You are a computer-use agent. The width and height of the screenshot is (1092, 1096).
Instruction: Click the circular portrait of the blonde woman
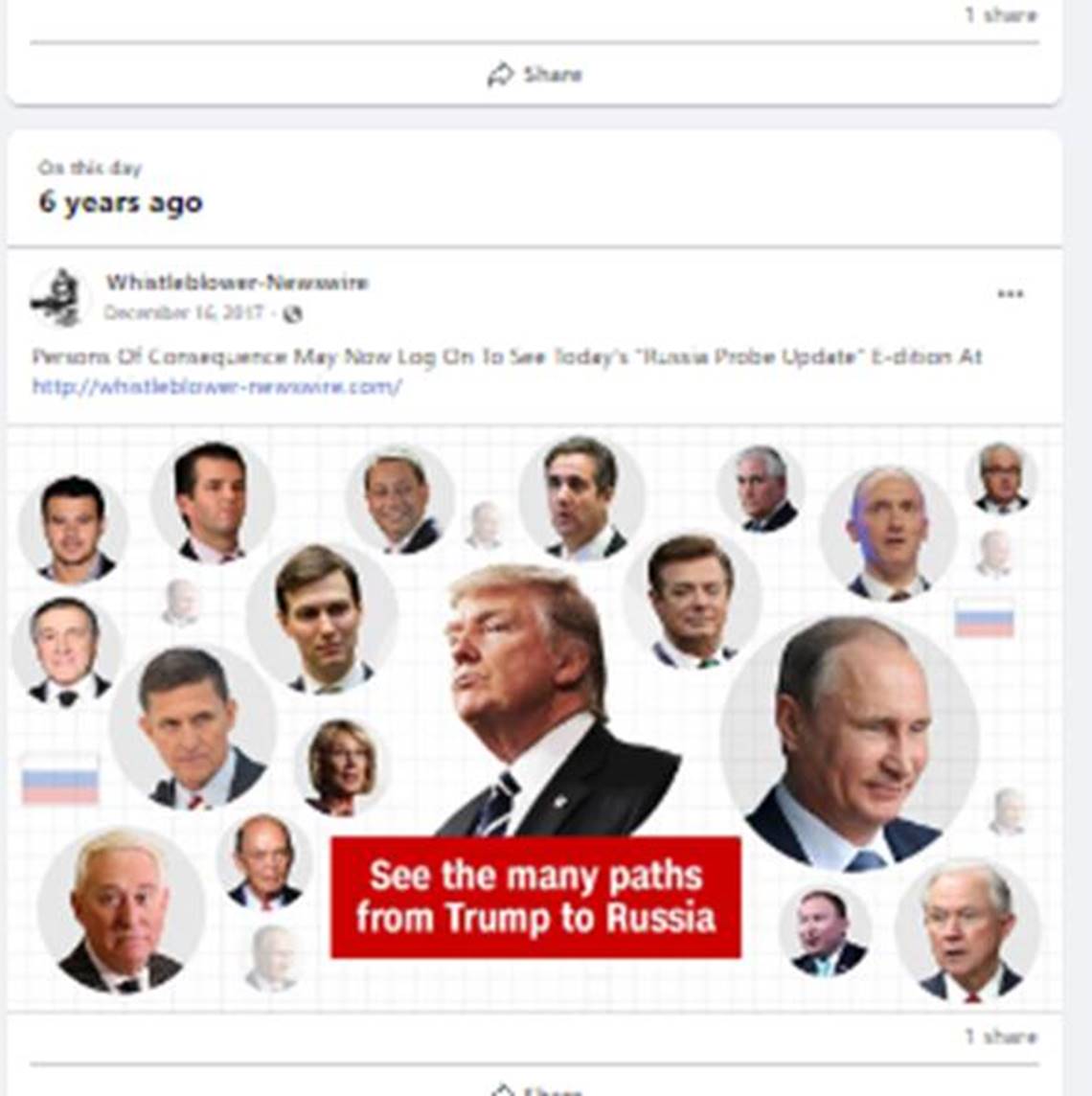(341, 767)
